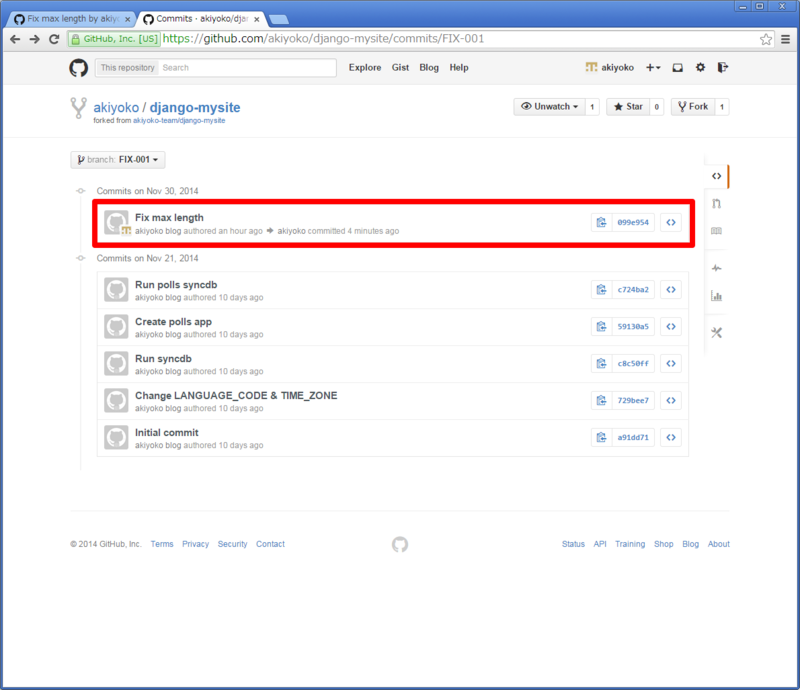The width and height of the screenshot is (800, 690).
Task: Open the notifications inbox icon
Action: pos(678,67)
